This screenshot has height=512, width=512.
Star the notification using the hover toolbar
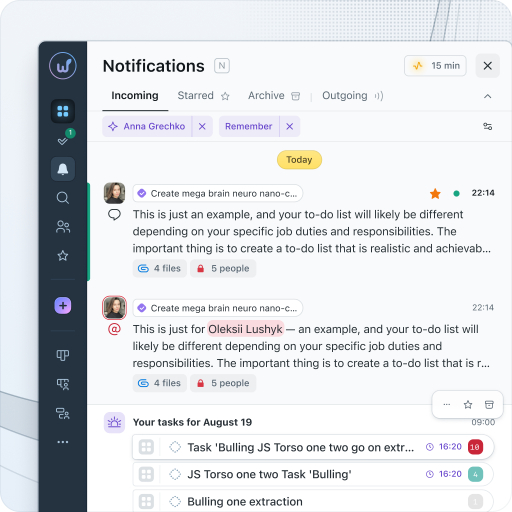click(x=468, y=405)
